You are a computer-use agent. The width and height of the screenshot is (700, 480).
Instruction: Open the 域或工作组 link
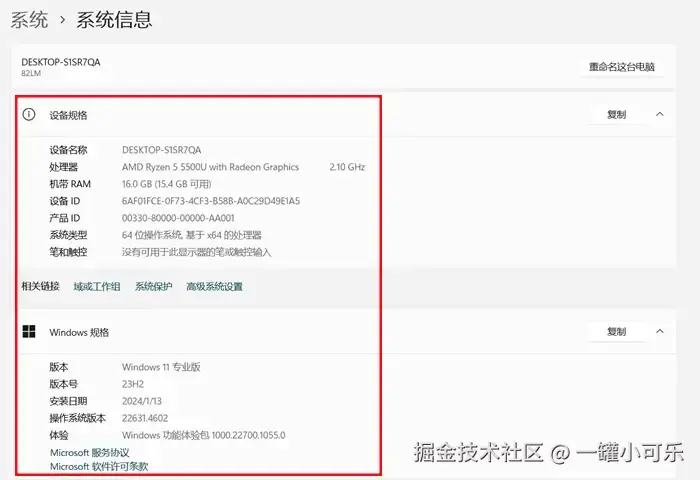pos(97,287)
